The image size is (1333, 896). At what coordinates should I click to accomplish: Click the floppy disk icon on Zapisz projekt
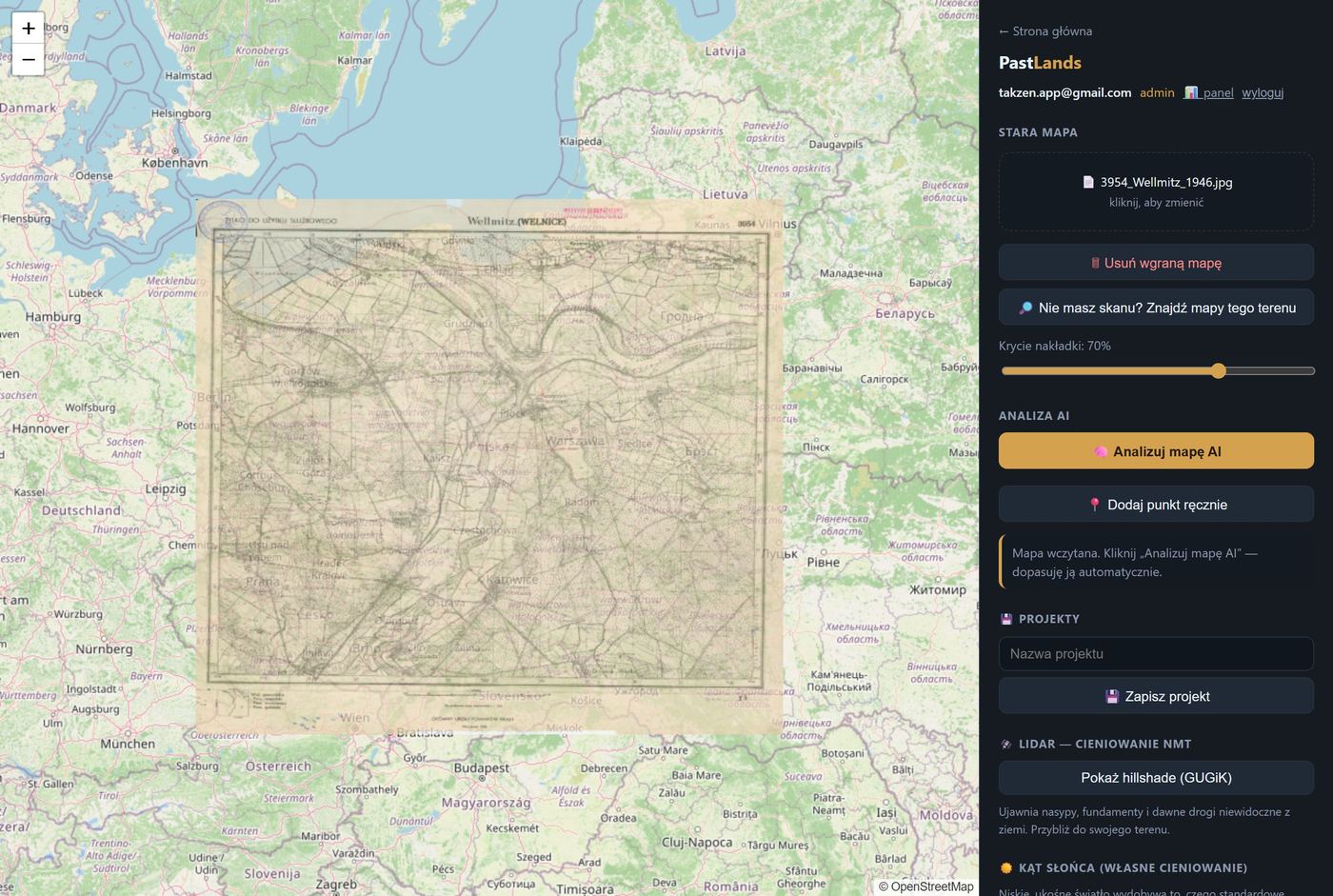[x=1111, y=696]
